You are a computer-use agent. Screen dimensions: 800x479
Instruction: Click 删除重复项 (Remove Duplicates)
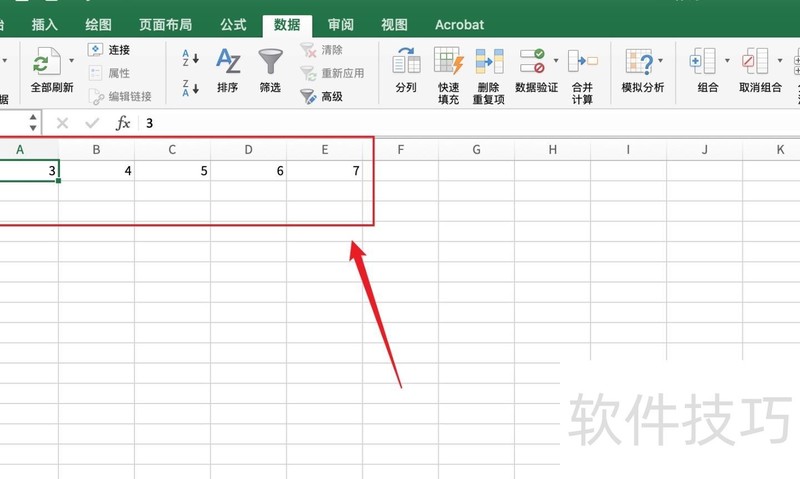coord(489,62)
